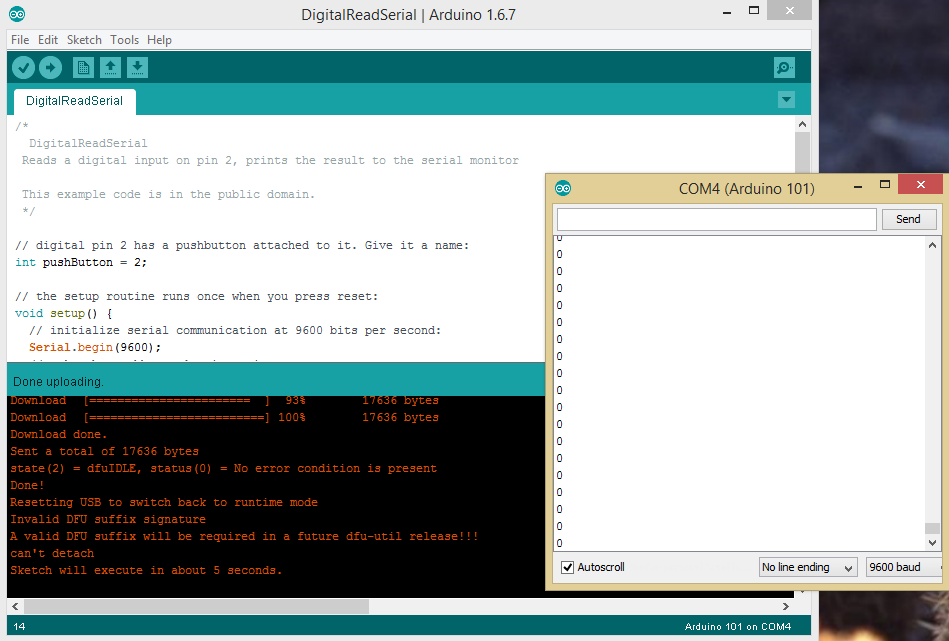
Task: Open Serial Monitor magnifier icon
Action: click(784, 67)
